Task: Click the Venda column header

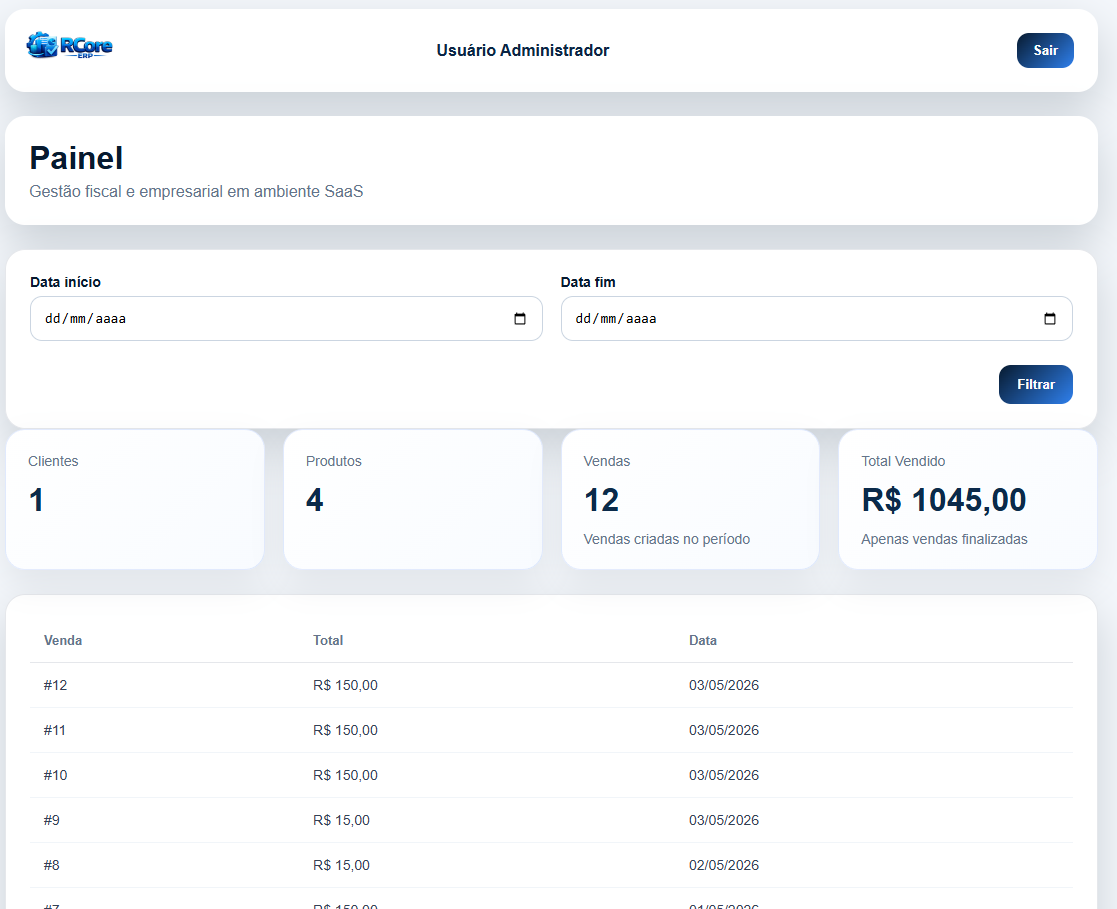Action: point(63,640)
